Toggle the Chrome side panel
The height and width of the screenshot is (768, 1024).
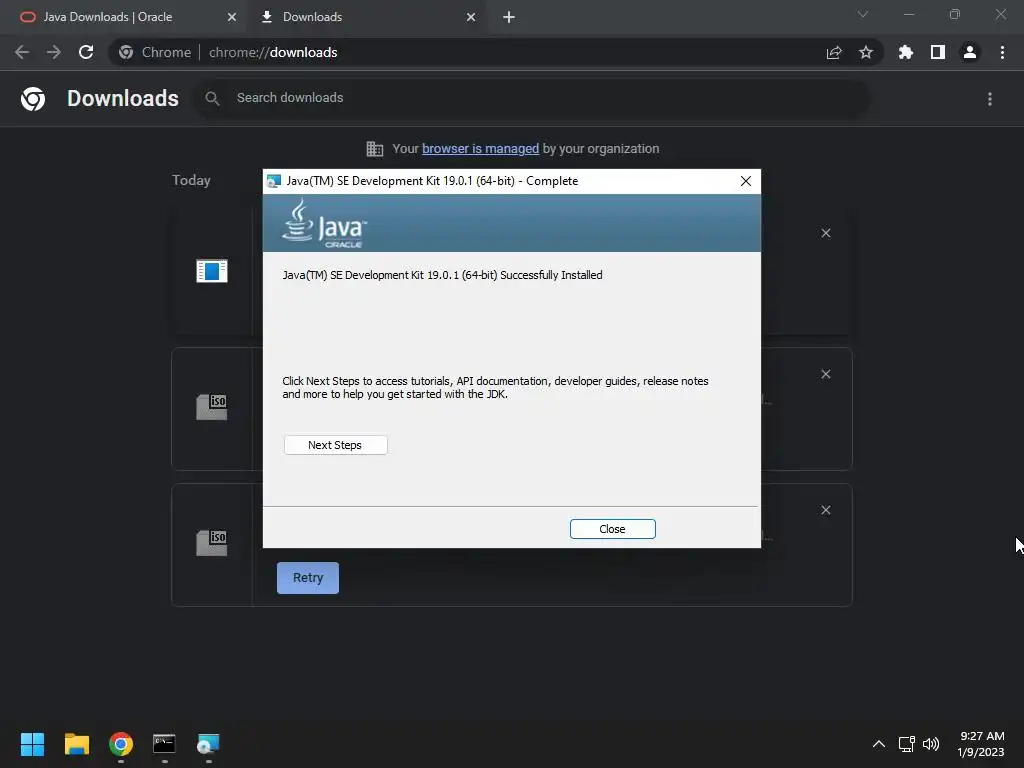click(938, 52)
